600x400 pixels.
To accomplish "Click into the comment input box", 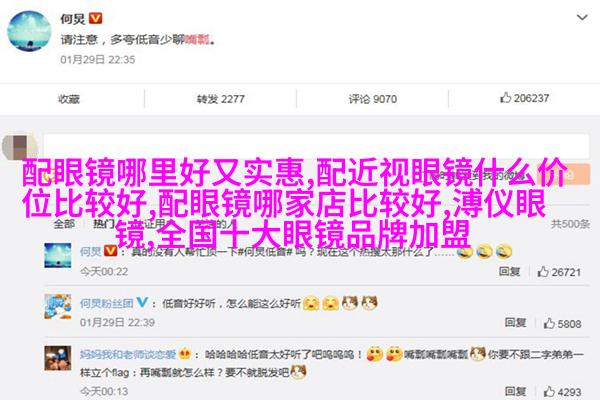I will click(316, 146).
